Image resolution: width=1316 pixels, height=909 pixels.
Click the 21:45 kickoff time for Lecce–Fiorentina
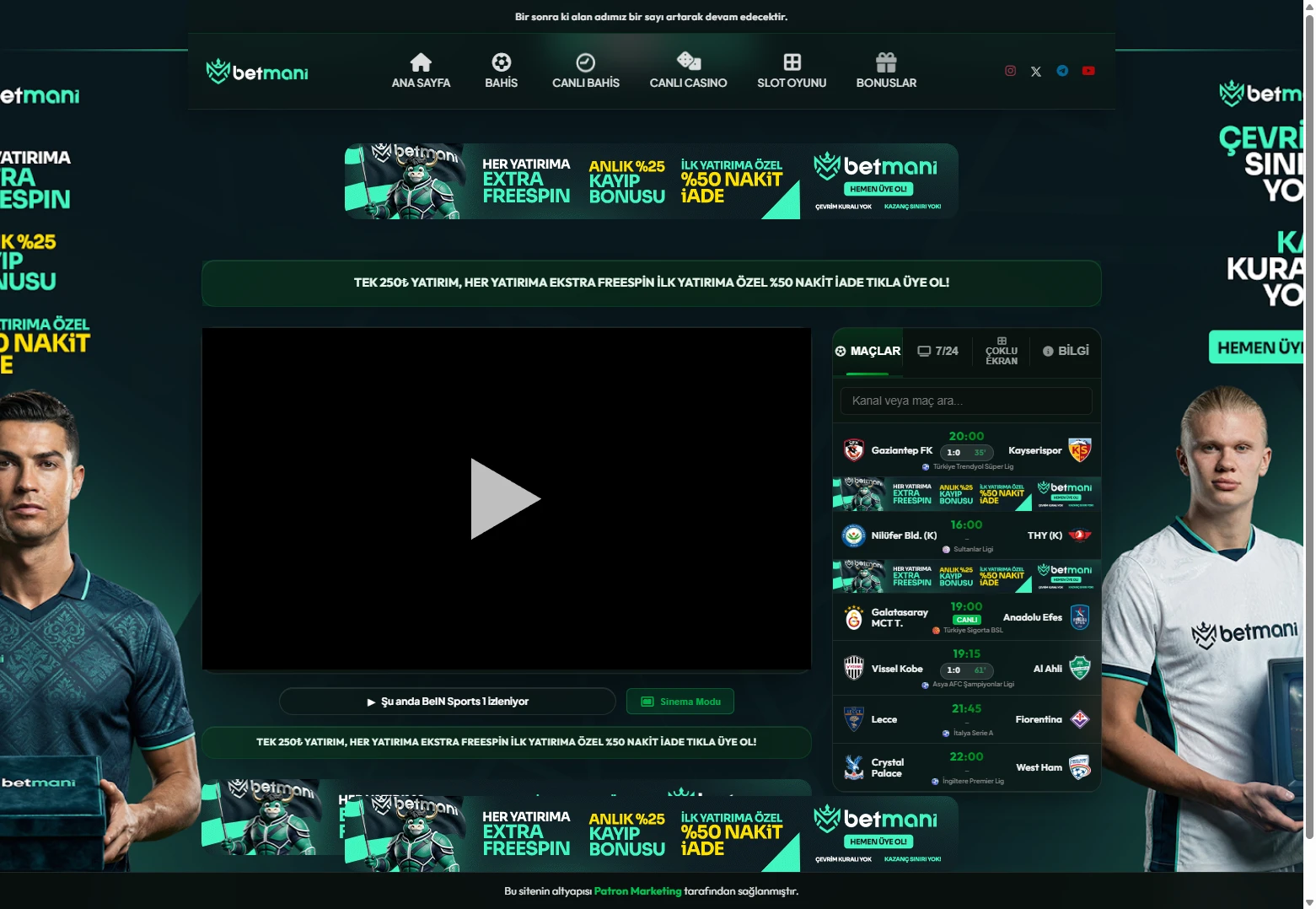967,709
